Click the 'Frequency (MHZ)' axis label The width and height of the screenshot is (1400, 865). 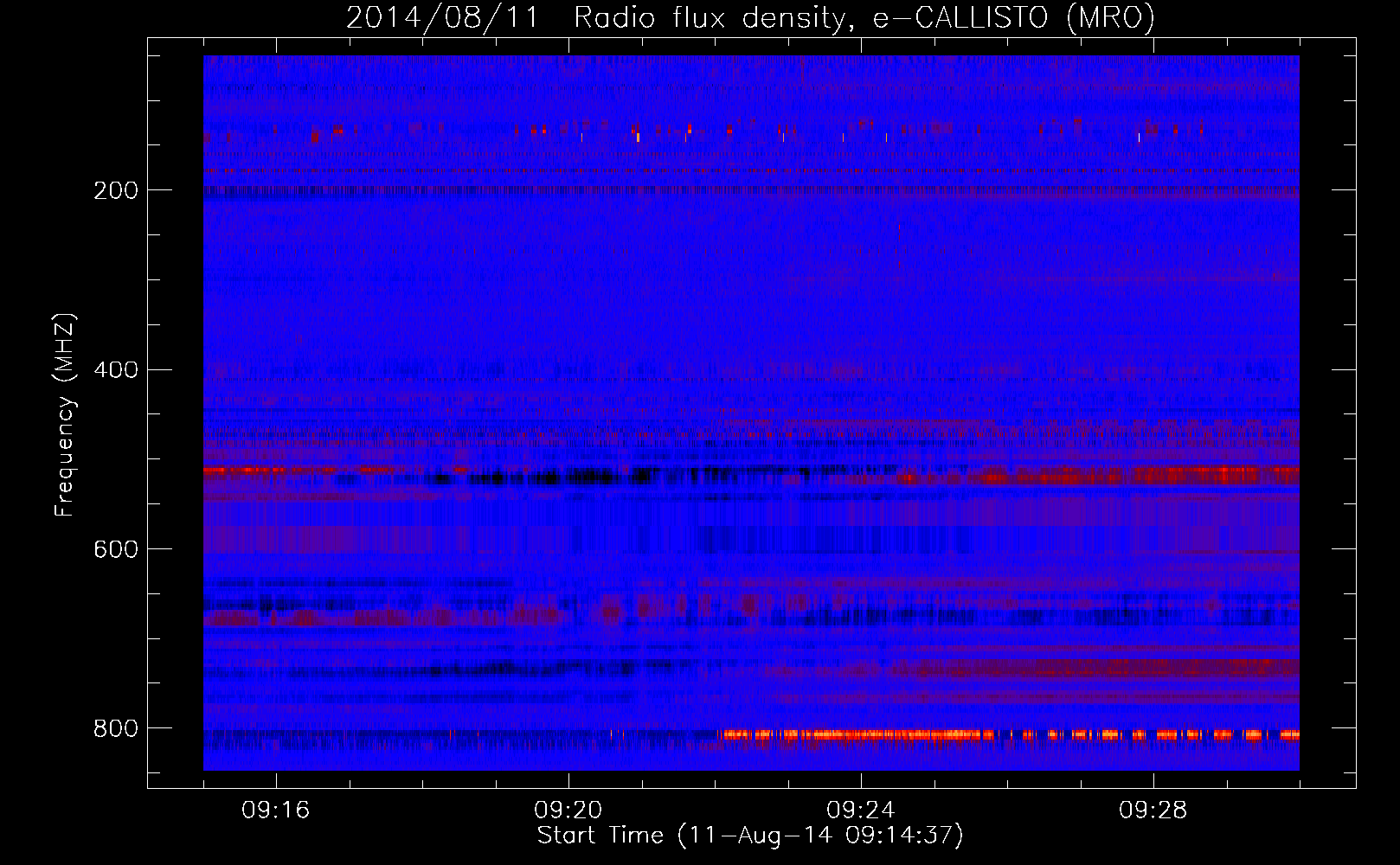65,415
